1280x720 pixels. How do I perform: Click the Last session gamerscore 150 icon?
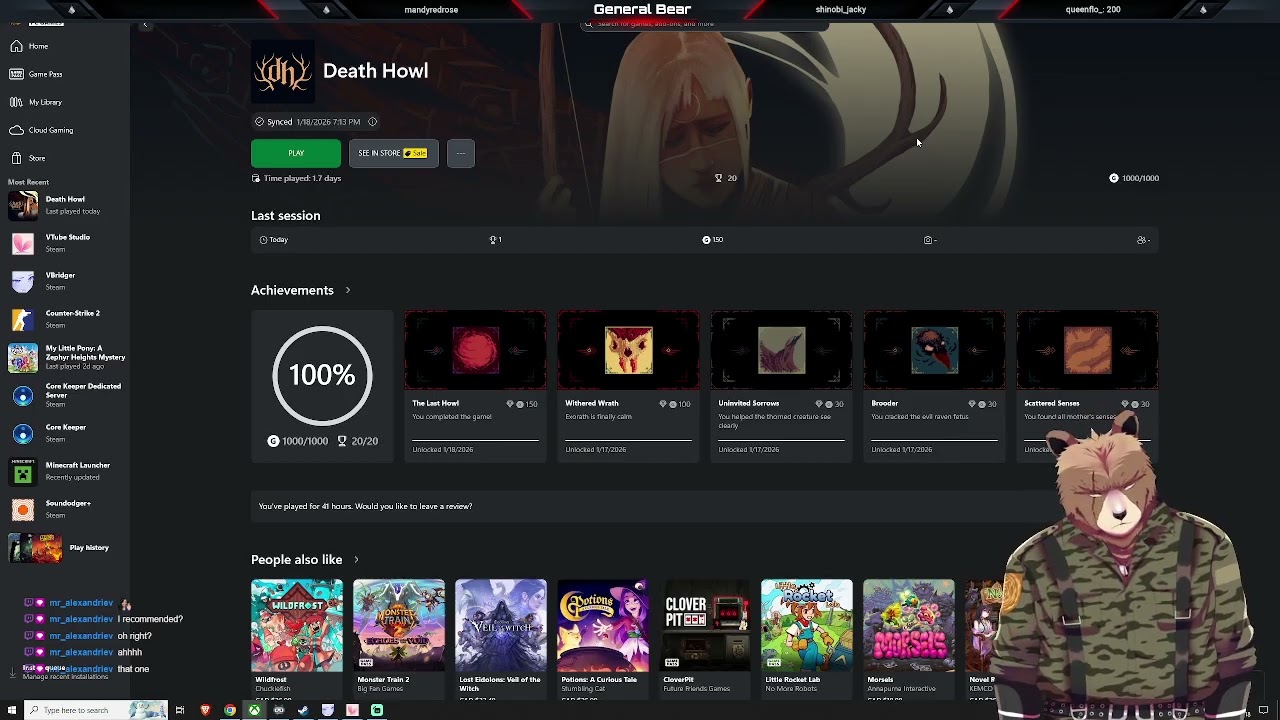(706, 240)
